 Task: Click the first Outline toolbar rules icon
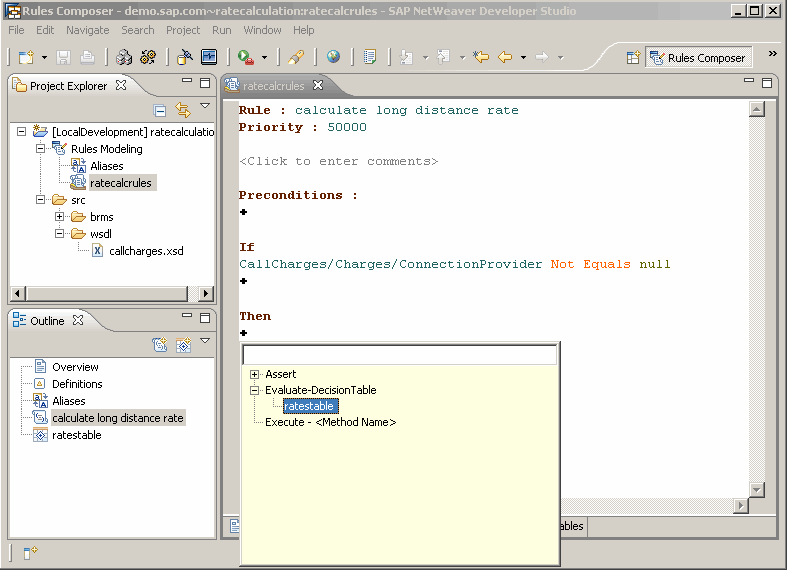coord(160,345)
